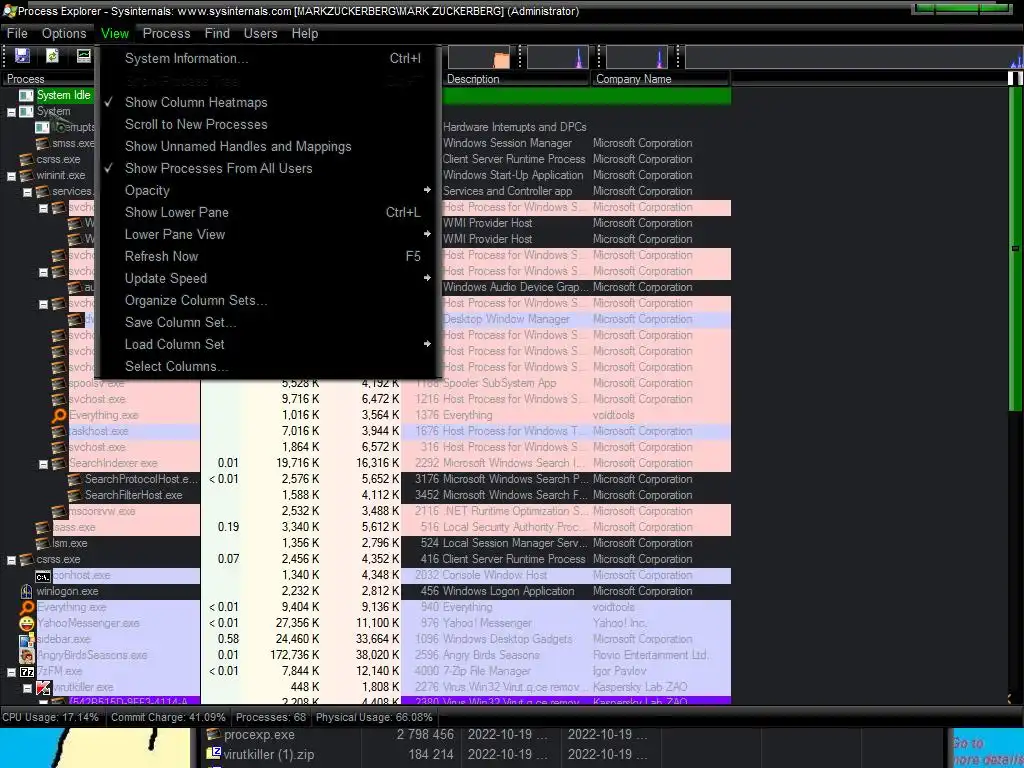Click the Physical Usage status bar entry
The height and width of the screenshot is (768, 1024).
coord(374,717)
